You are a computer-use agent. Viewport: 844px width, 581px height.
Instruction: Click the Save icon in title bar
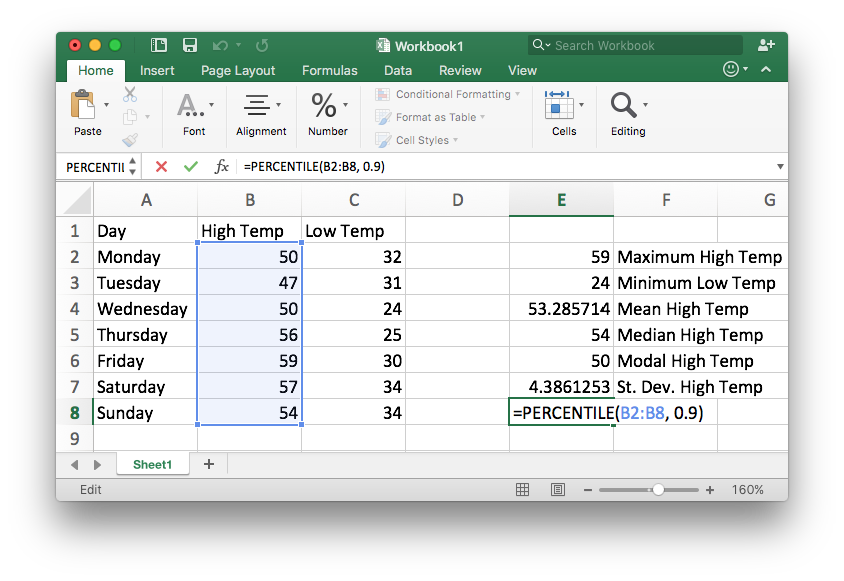pyautogui.click(x=189, y=45)
